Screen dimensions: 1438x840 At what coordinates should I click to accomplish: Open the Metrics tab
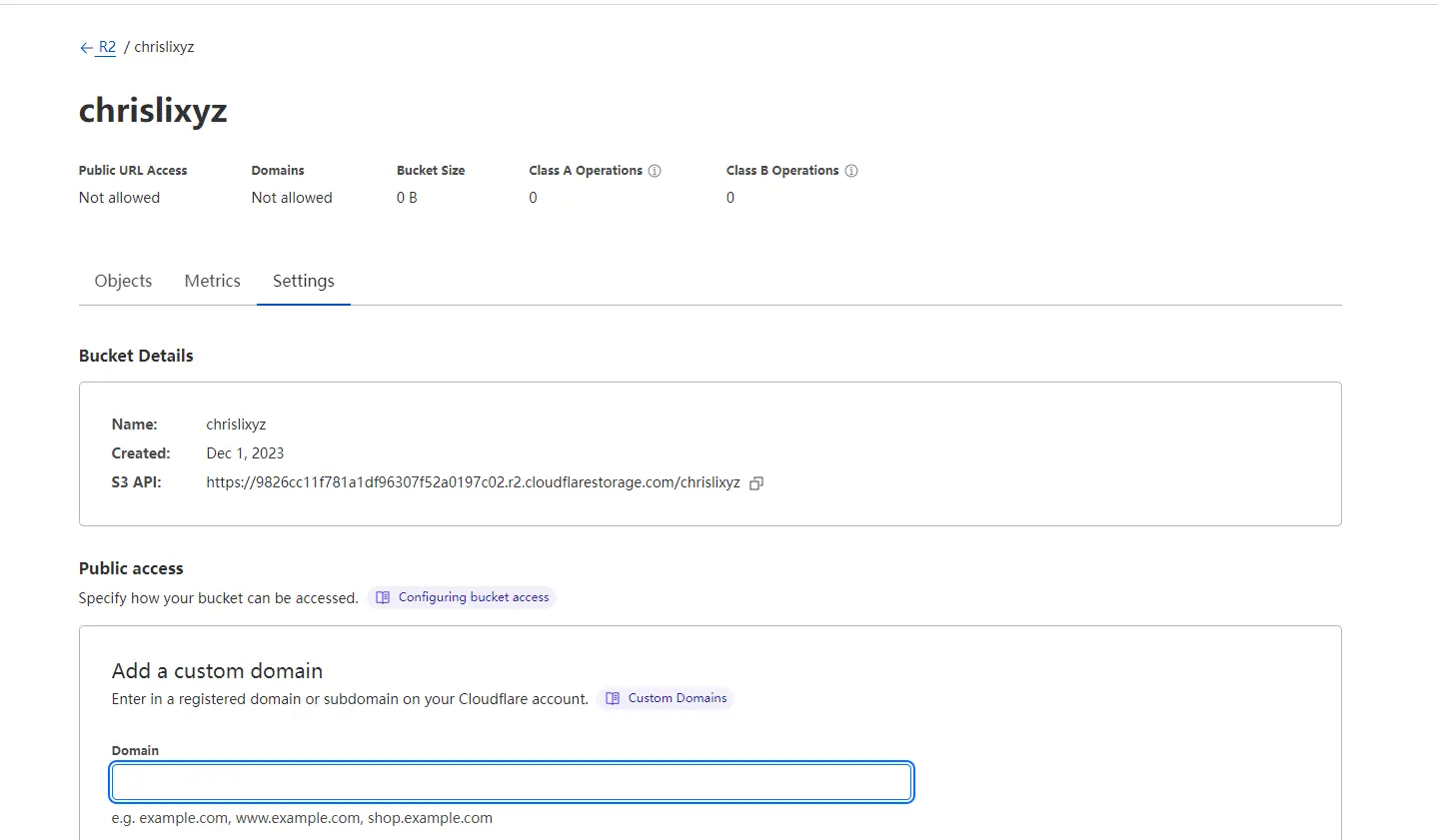pyautogui.click(x=212, y=281)
